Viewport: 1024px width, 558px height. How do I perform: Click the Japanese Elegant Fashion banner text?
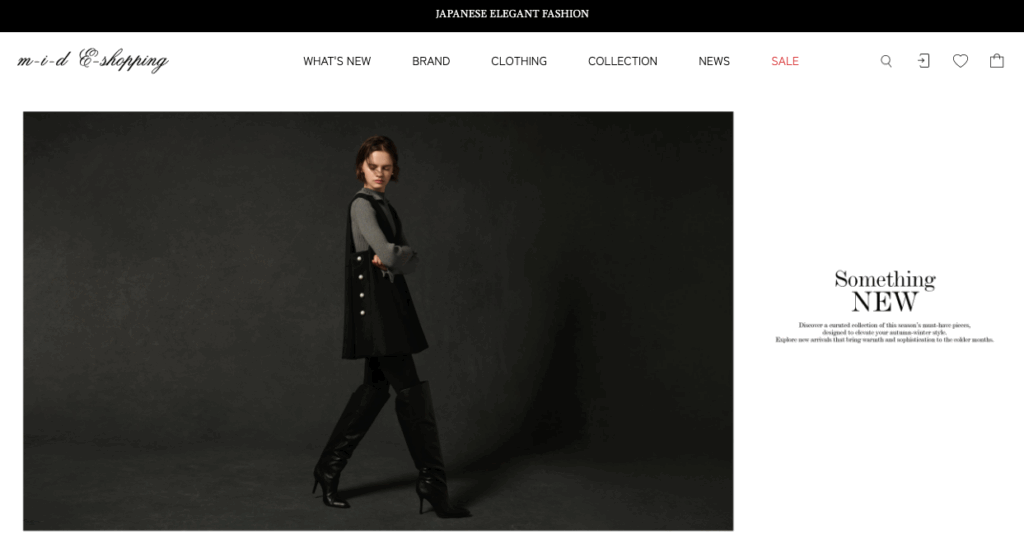(x=512, y=14)
